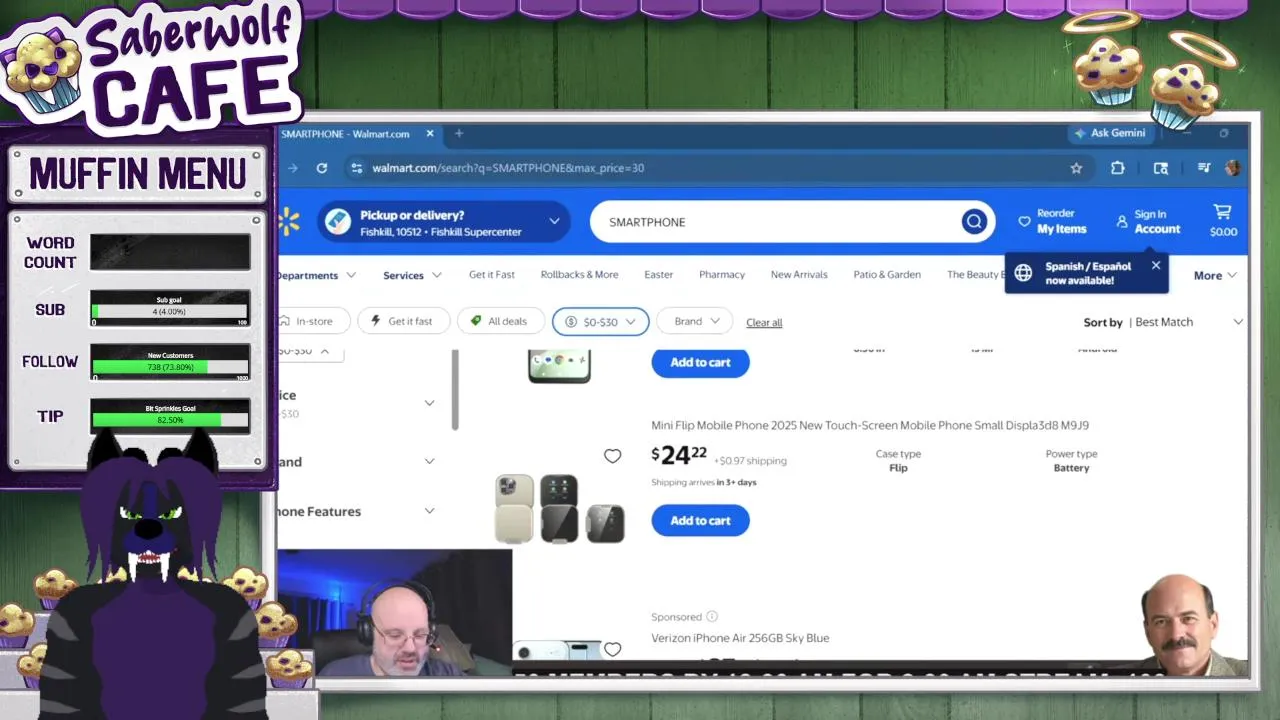
Task: Open Mini Flip Mobile Phone 2025 title
Action: 870,425
